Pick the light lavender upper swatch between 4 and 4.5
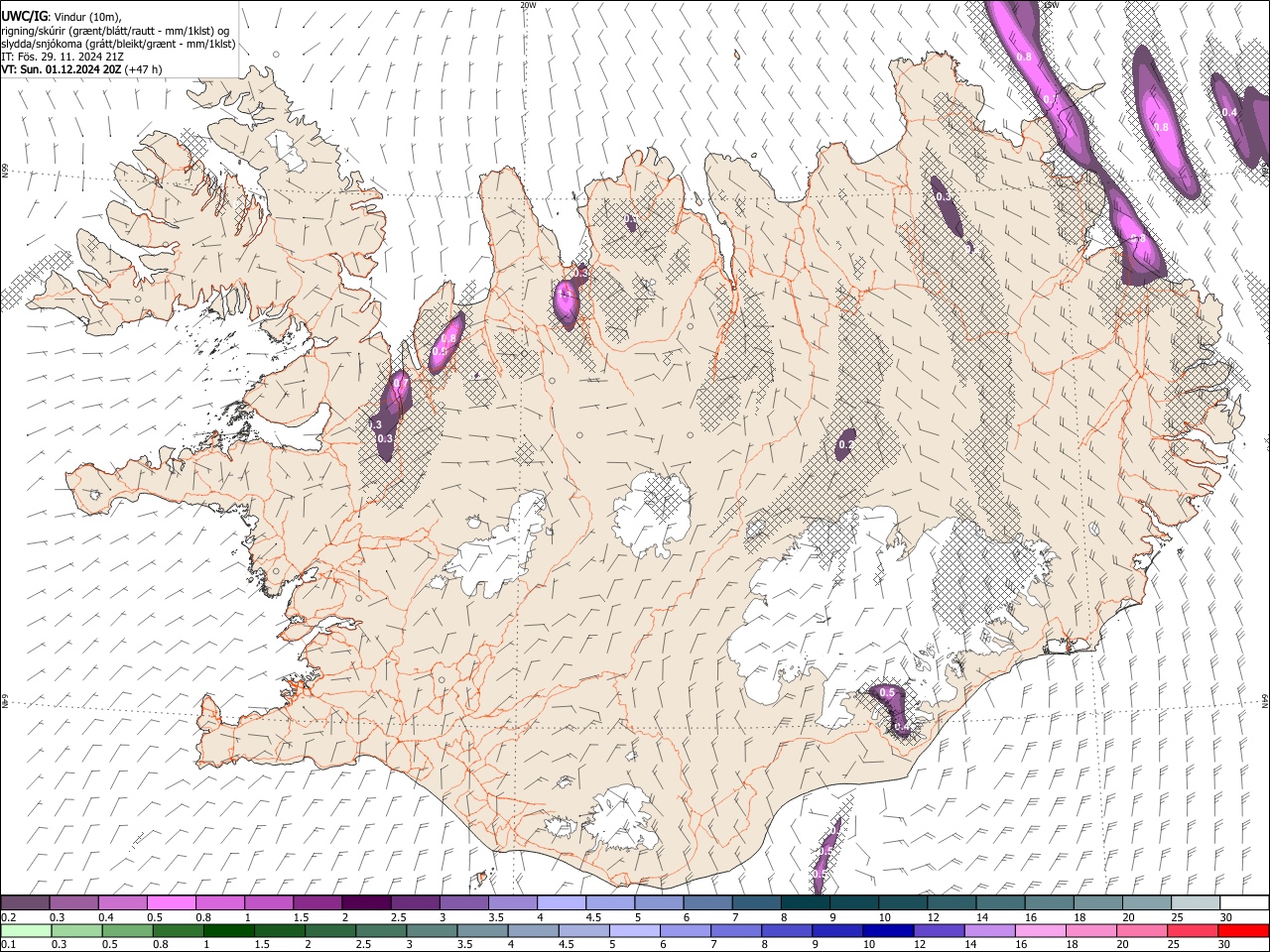Screen dimensions: 1270x952 562,903
